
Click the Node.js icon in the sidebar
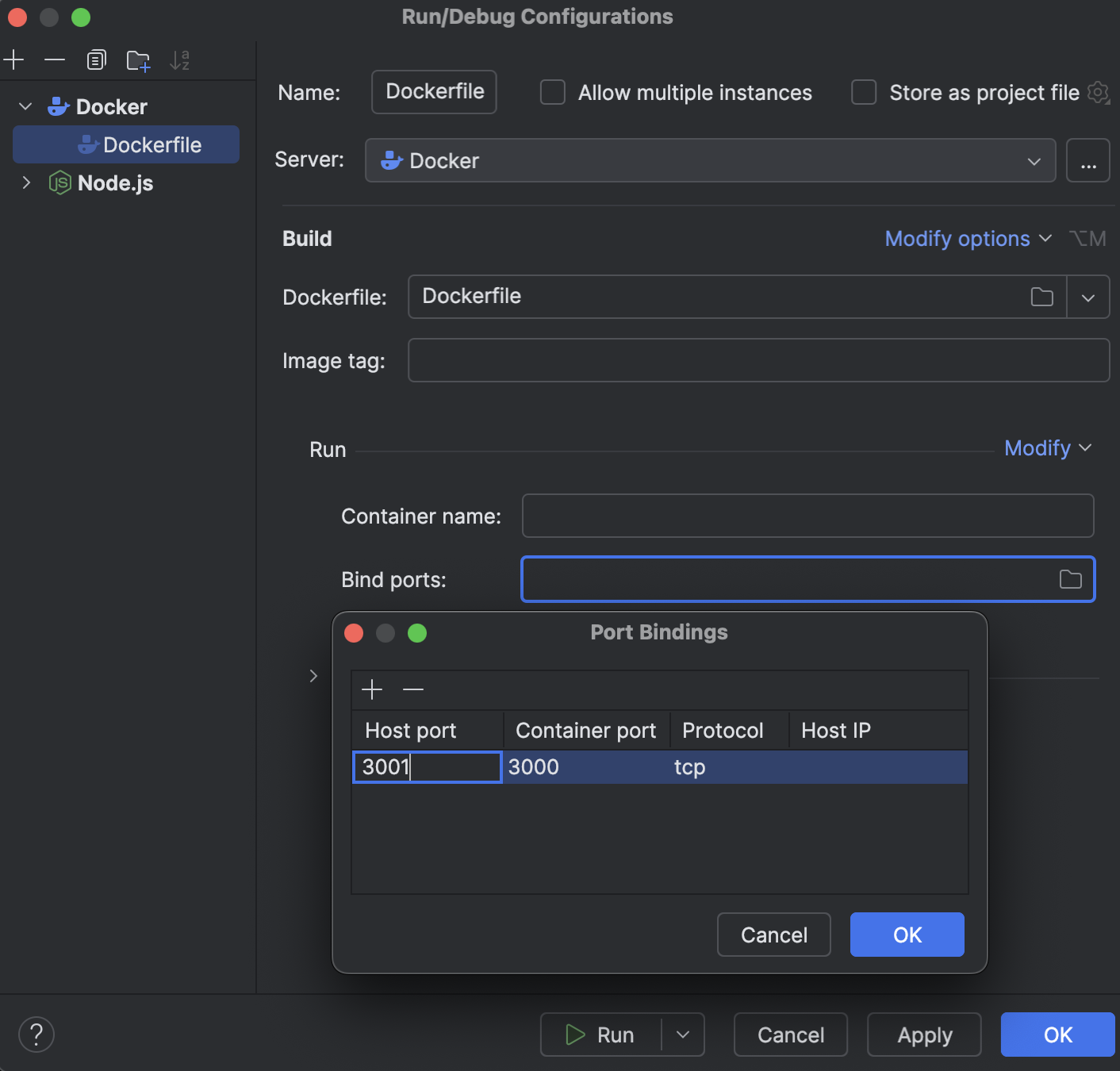[x=59, y=183]
